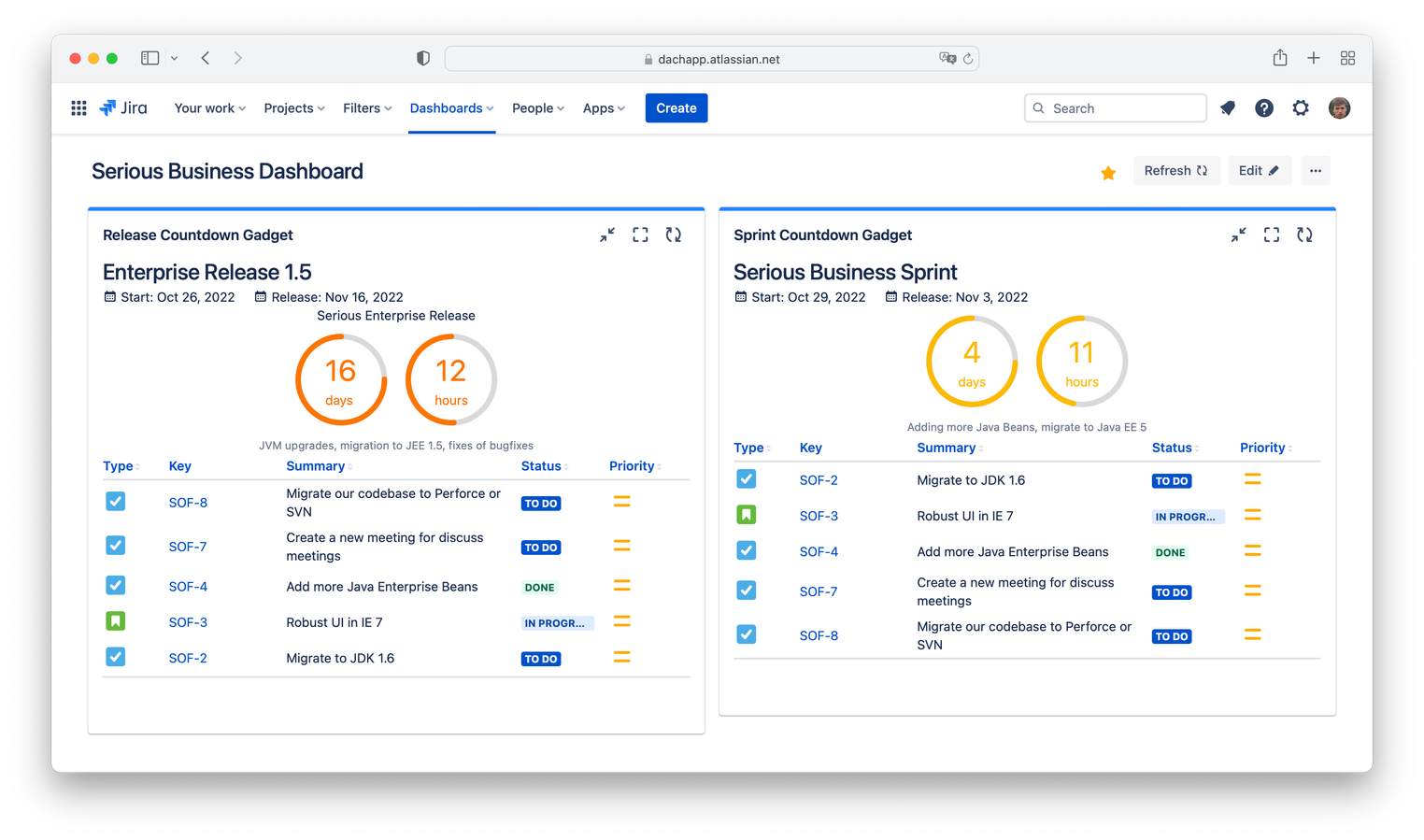This screenshot has height=840, width=1424.
Task: Click SOF-3 story type icon in Sprint gadget
Action: 747,515
